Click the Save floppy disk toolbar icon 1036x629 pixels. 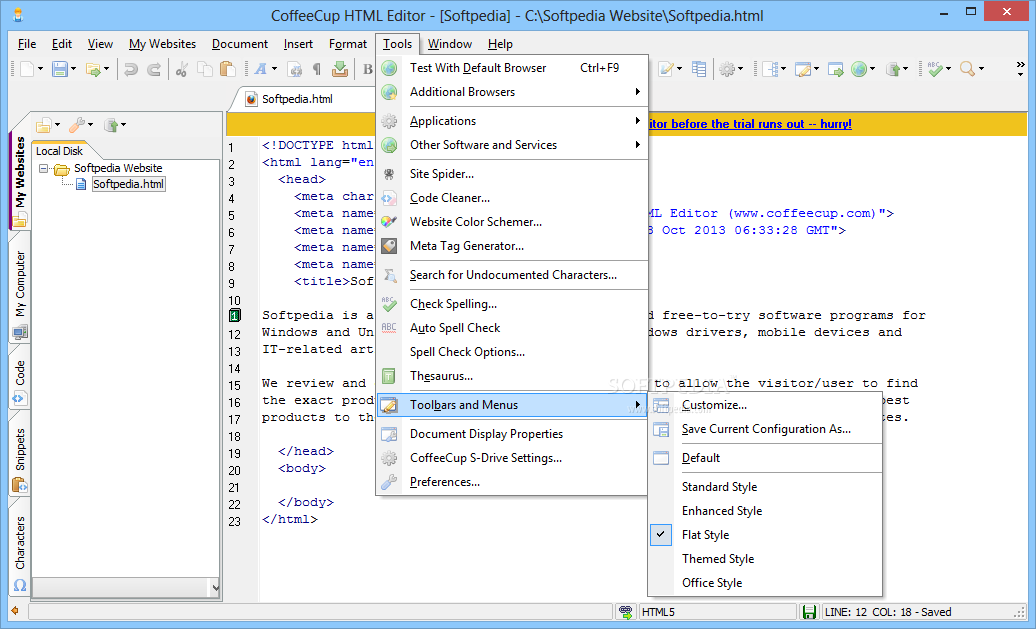point(59,69)
